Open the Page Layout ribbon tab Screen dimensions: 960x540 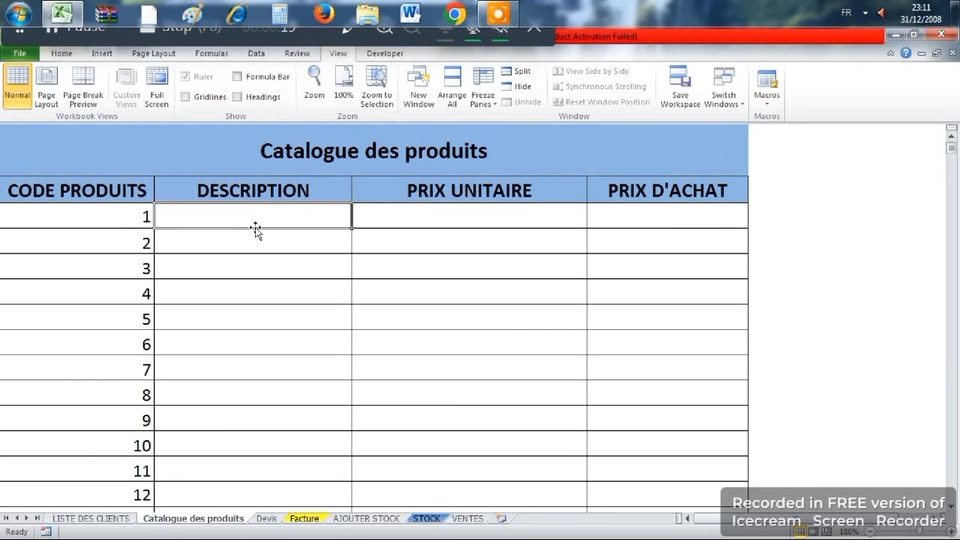click(153, 53)
